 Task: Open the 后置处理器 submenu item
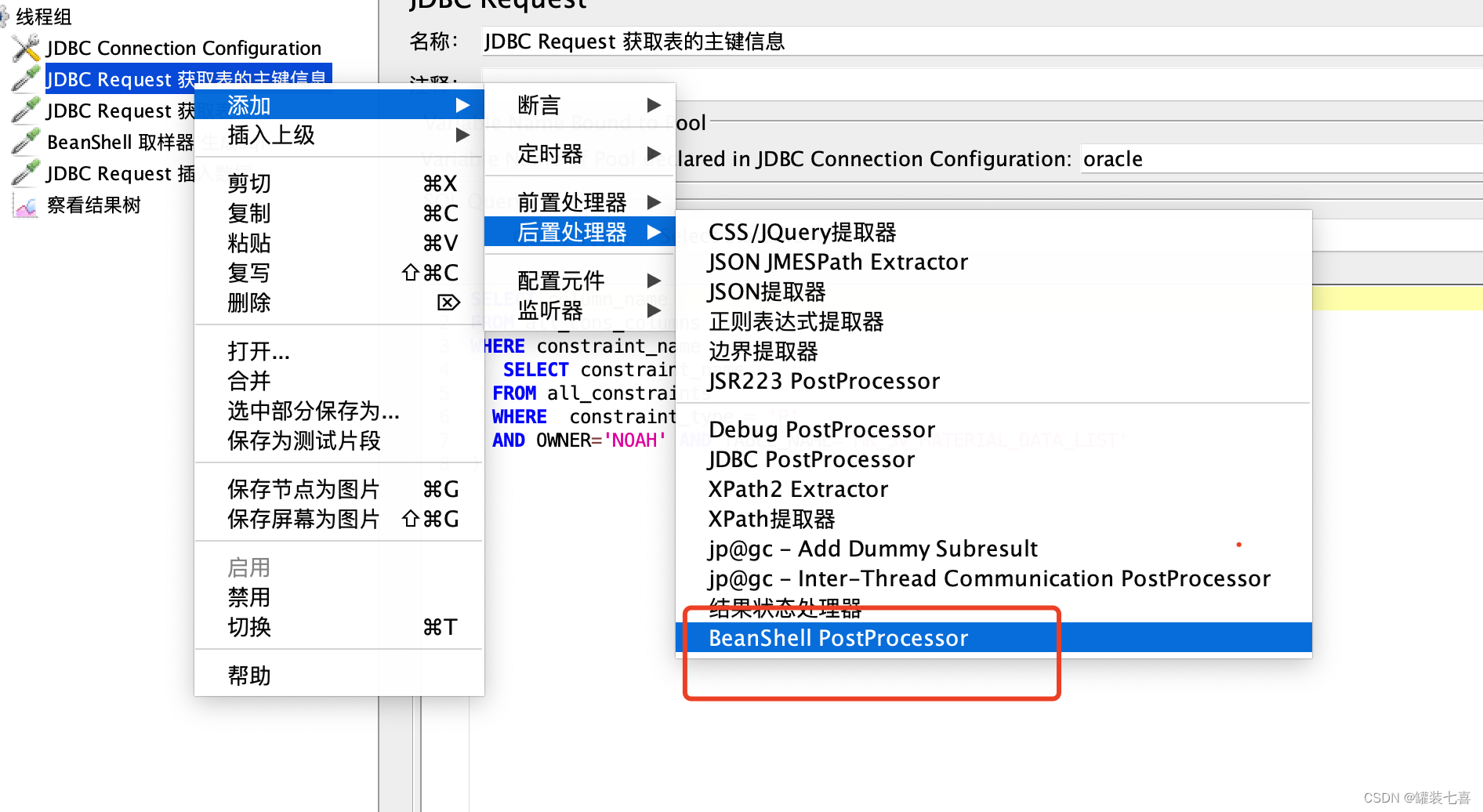580,232
